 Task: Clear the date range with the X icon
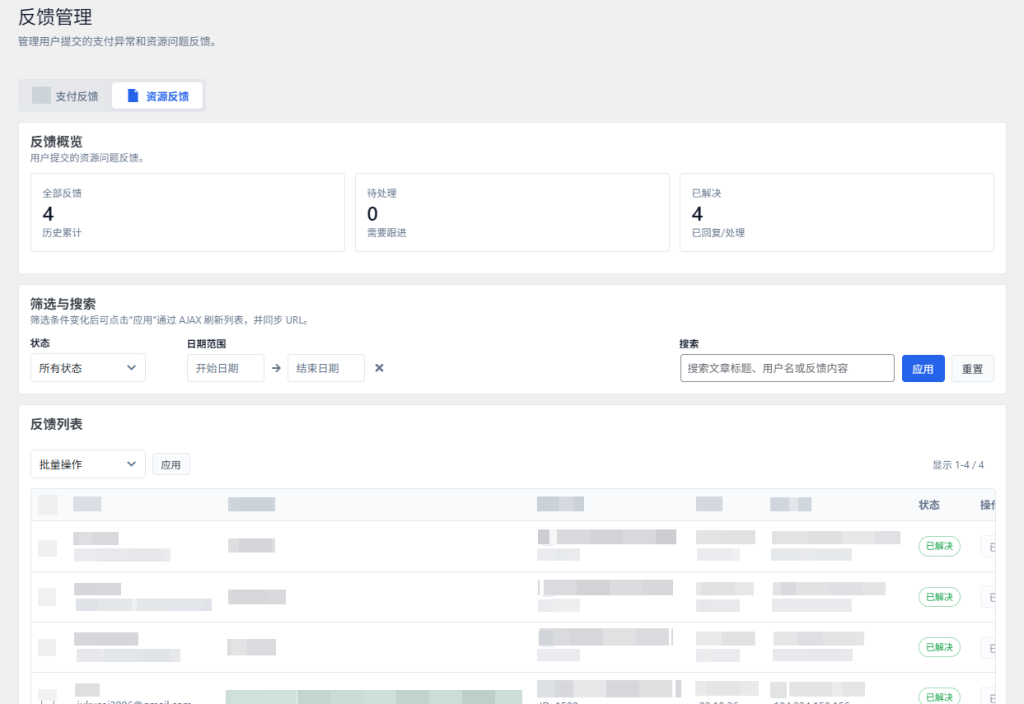(379, 368)
